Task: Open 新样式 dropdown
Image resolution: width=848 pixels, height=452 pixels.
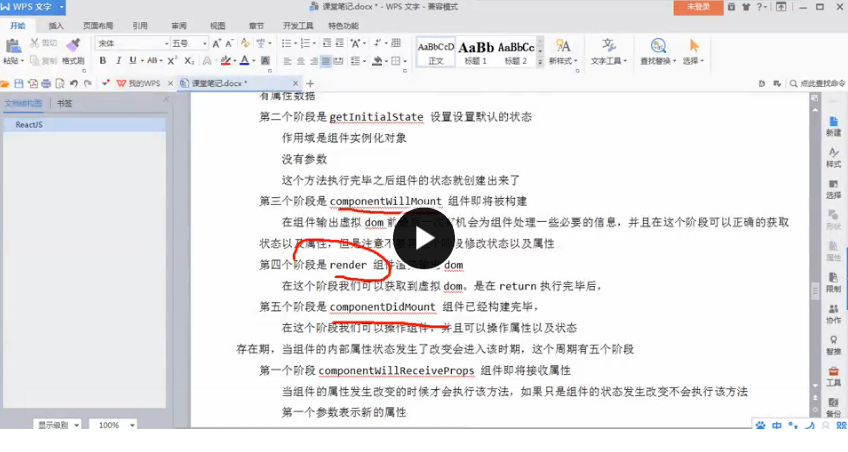Action: click(x=563, y=61)
